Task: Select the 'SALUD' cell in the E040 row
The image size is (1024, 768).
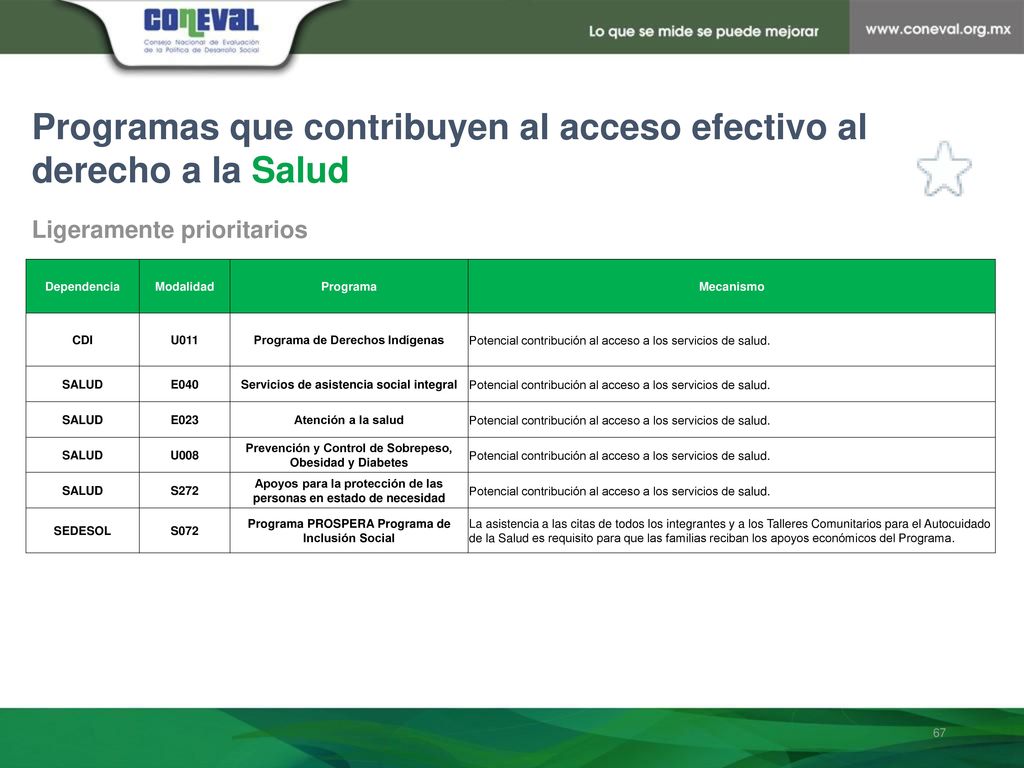Action: tap(82, 385)
